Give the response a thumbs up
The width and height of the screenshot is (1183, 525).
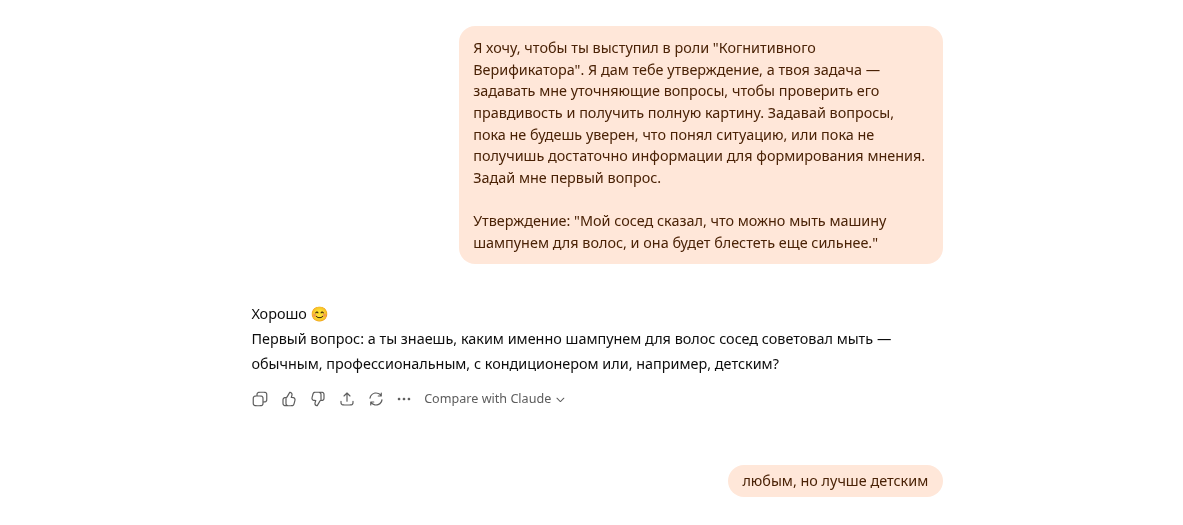pyautogui.click(x=289, y=399)
